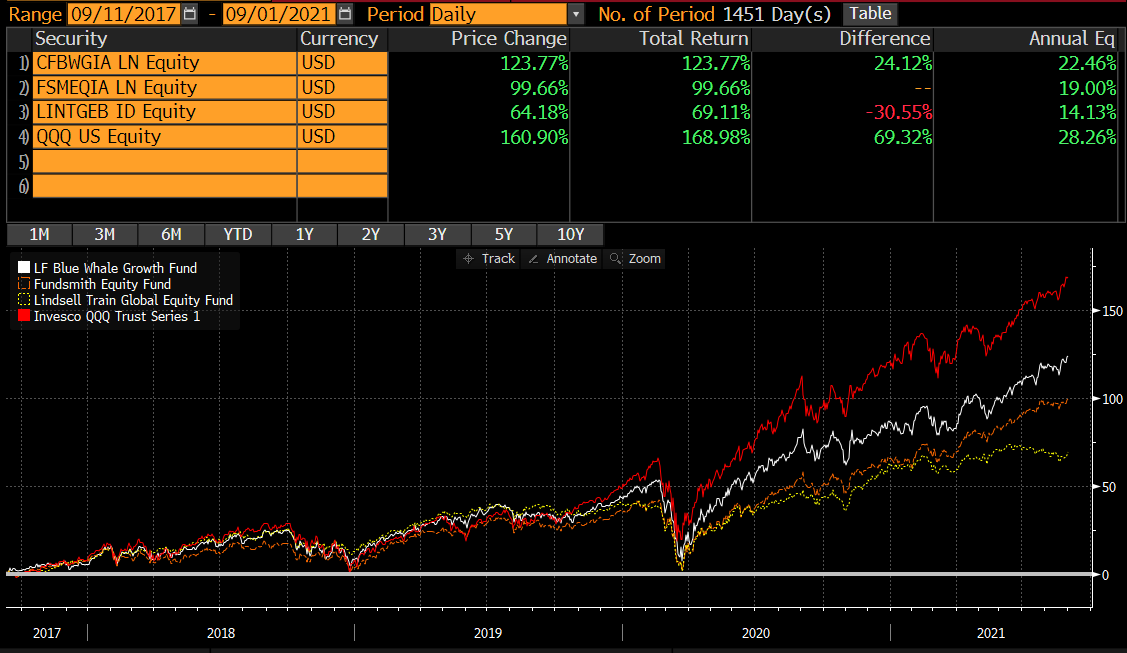This screenshot has height=653, width=1127.
Task: Click the white LF Blue Whale legend swatch
Action: (24, 267)
